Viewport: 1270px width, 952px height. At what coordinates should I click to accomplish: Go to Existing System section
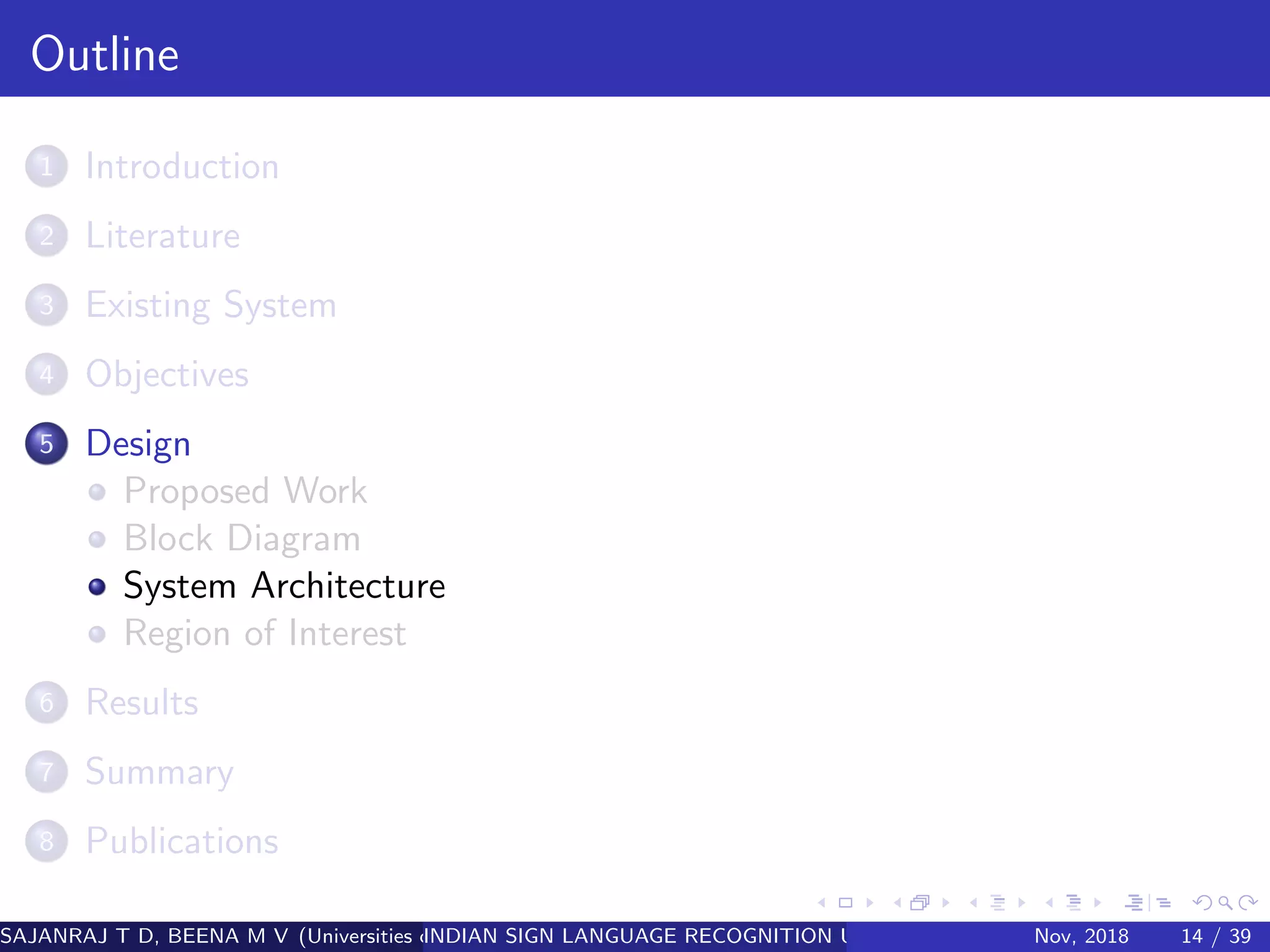click(211, 306)
